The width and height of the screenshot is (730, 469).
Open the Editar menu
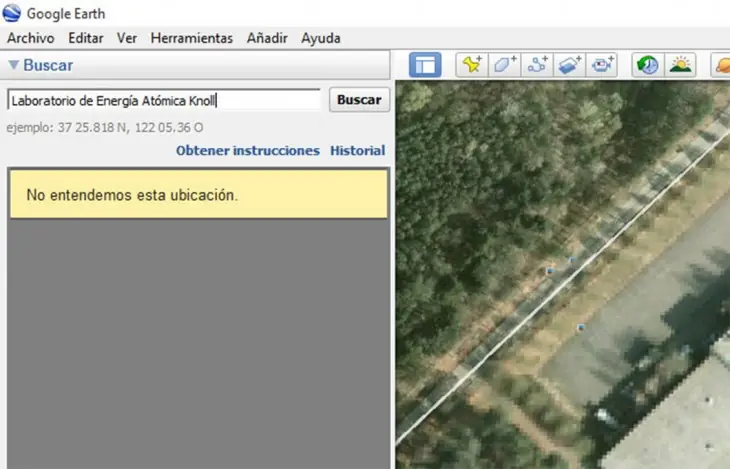click(86, 38)
